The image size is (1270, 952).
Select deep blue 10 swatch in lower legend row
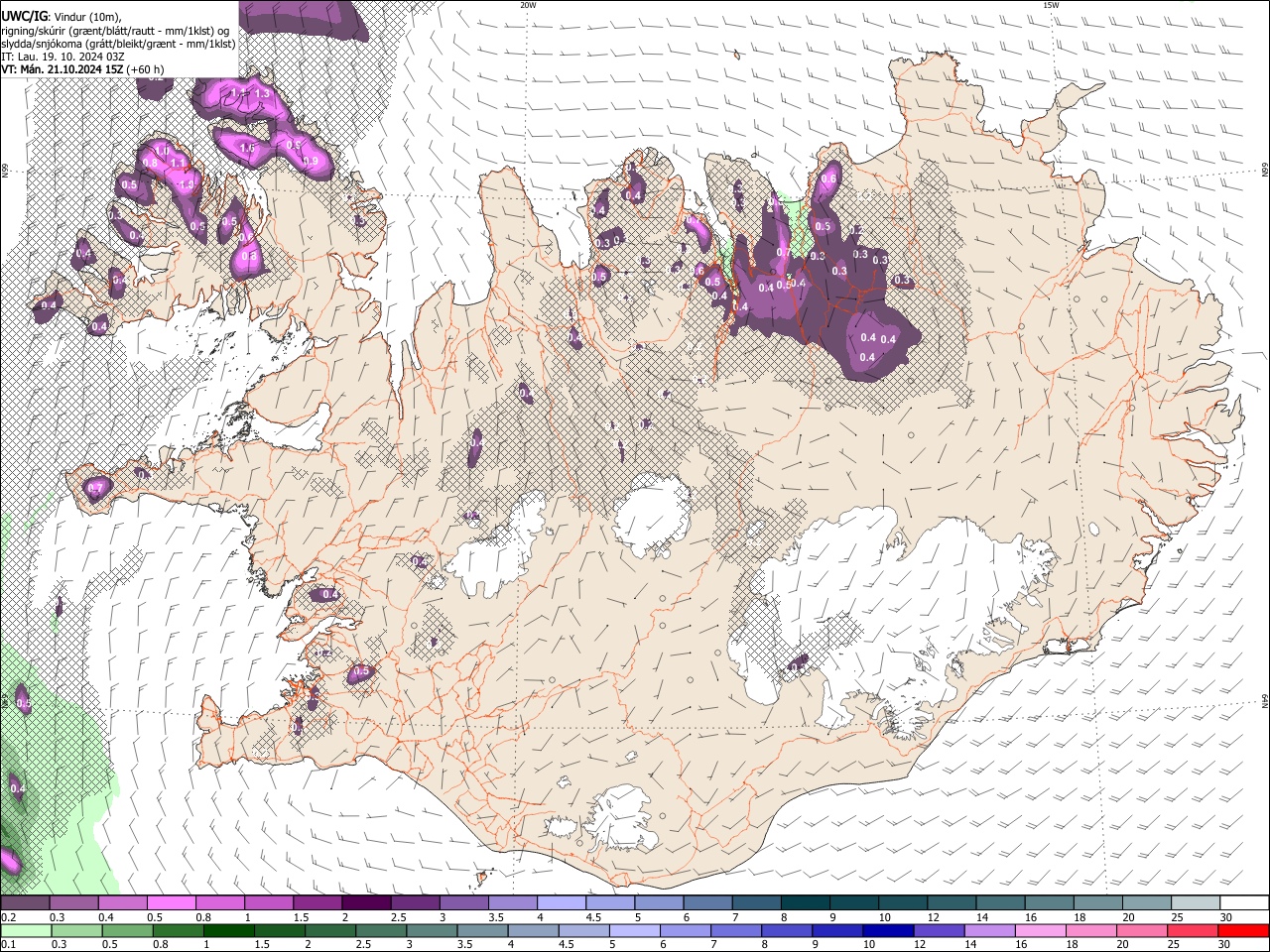[887, 930]
